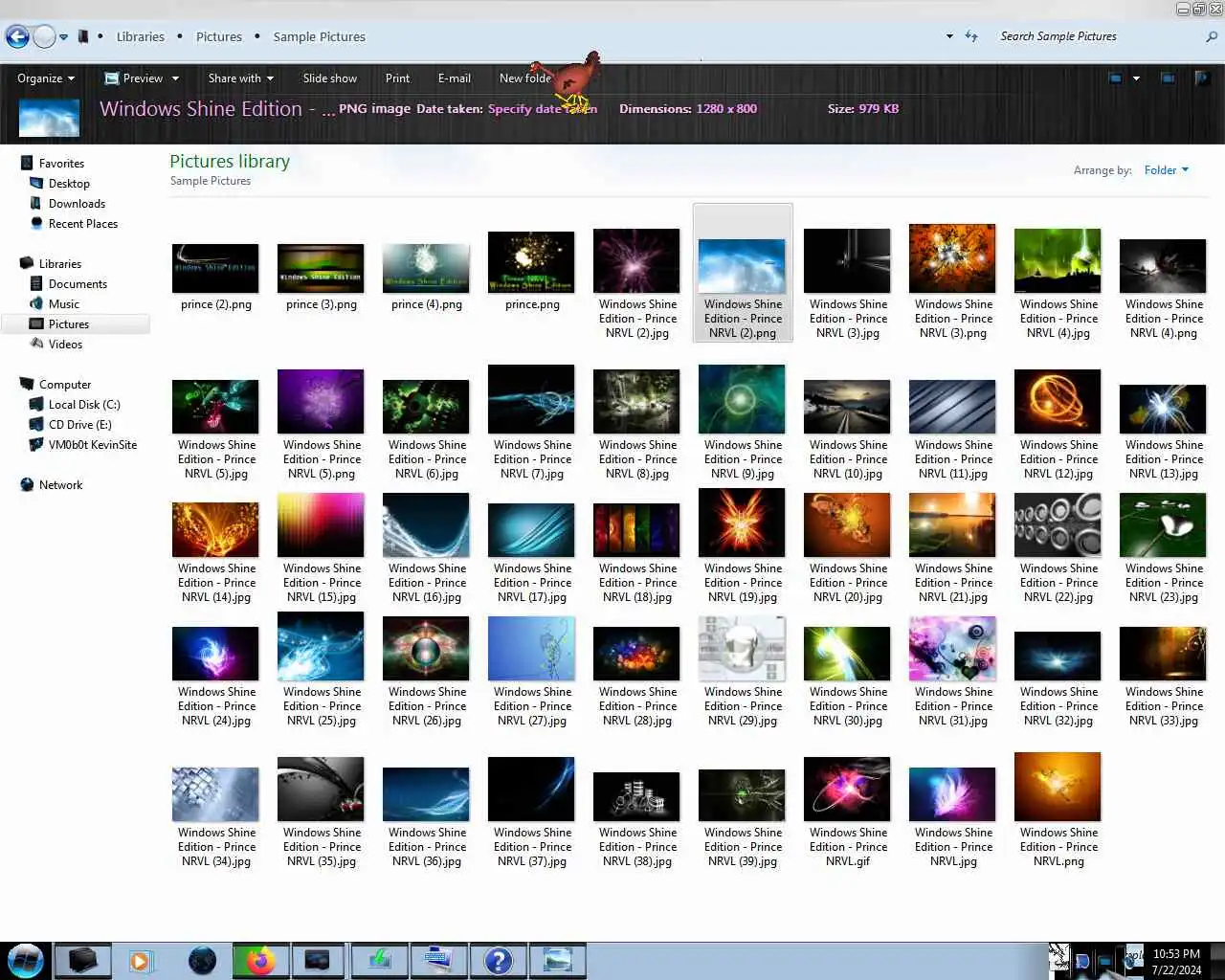Select Computer in the navigation pane
The height and width of the screenshot is (980, 1225).
(65, 385)
